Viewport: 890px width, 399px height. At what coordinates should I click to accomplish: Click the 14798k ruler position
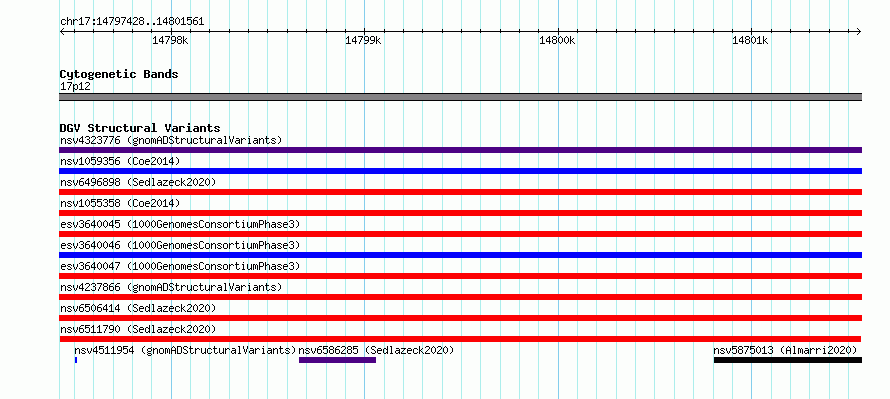[x=170, y=40]
